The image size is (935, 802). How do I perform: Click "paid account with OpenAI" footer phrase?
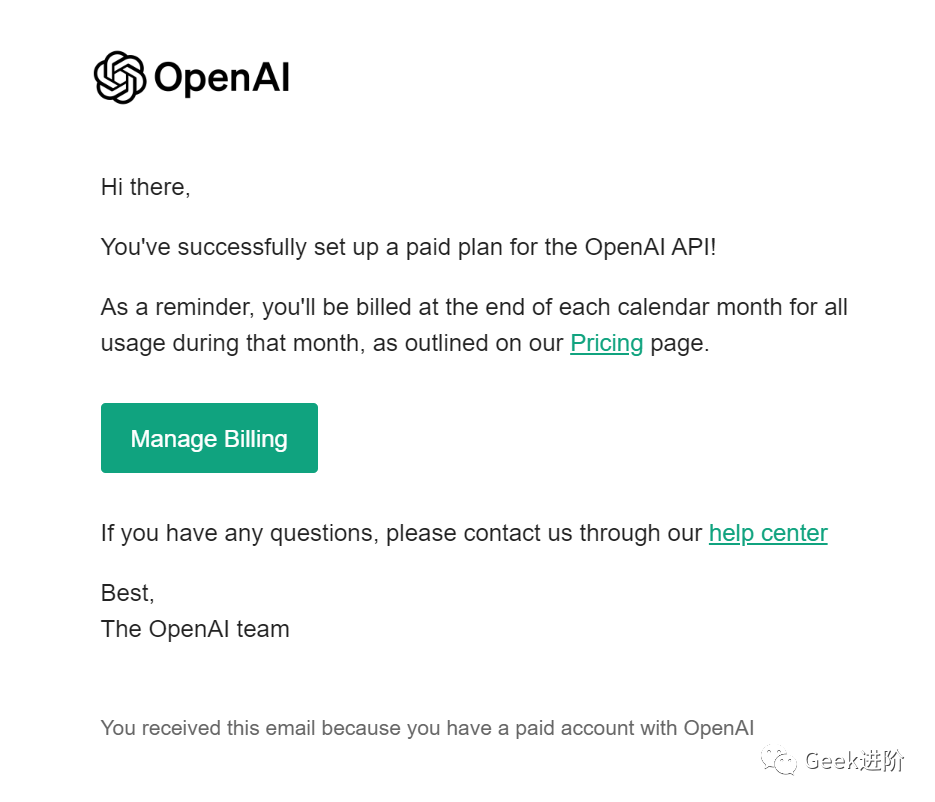tap(634, 728)
